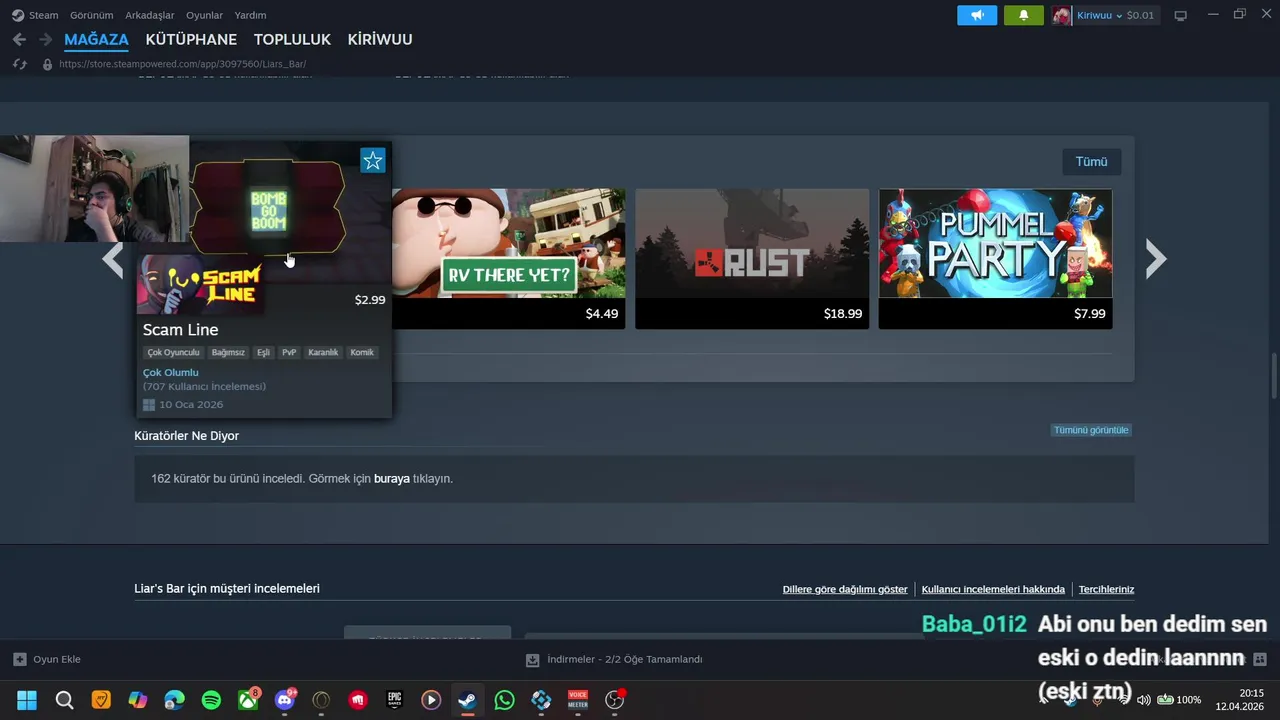Open Windows Search from the taskbar

64,700
